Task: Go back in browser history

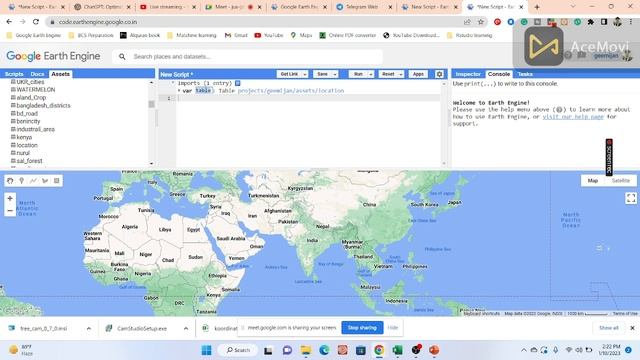Action: 9,22
